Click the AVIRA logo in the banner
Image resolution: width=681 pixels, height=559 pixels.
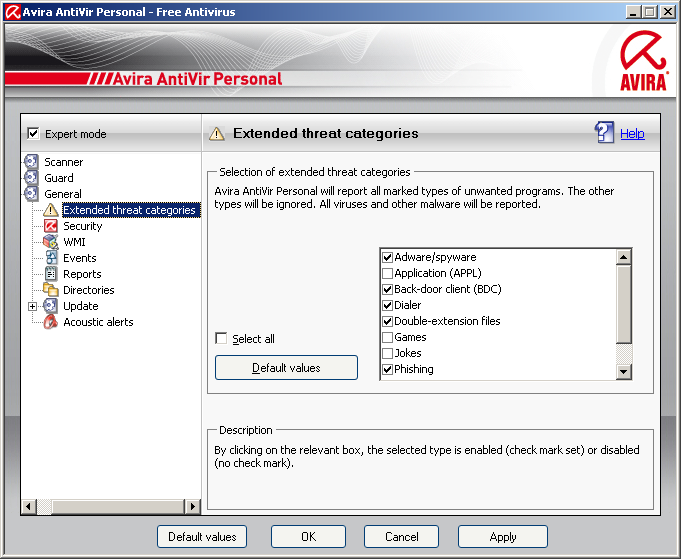(x=644, y=60)
